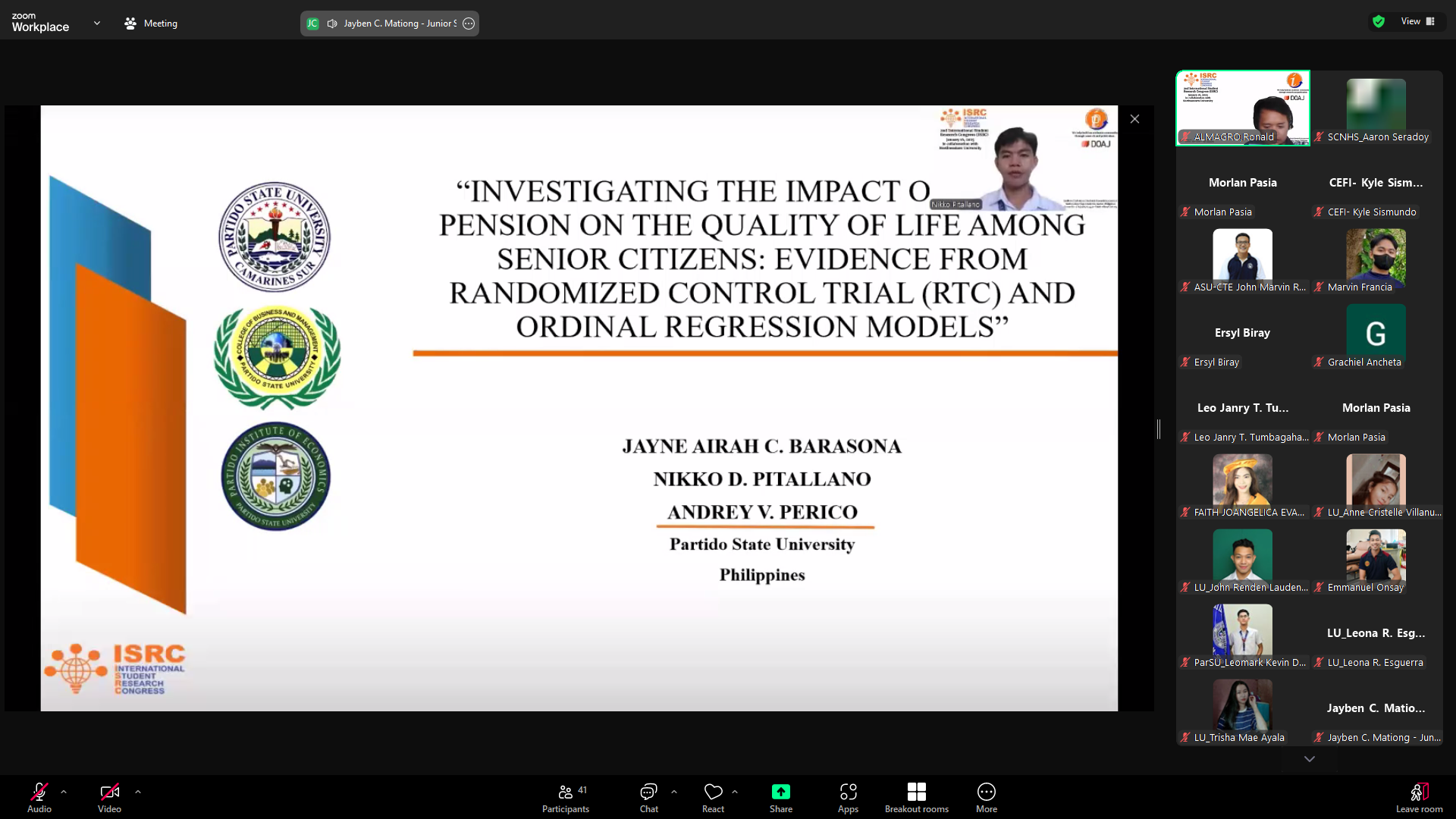Image resolution: width=1456 pixels, height=819 pixels.
Task: Open Zoom Workplace dropdown chevron
Action: [x=97, y=24]
